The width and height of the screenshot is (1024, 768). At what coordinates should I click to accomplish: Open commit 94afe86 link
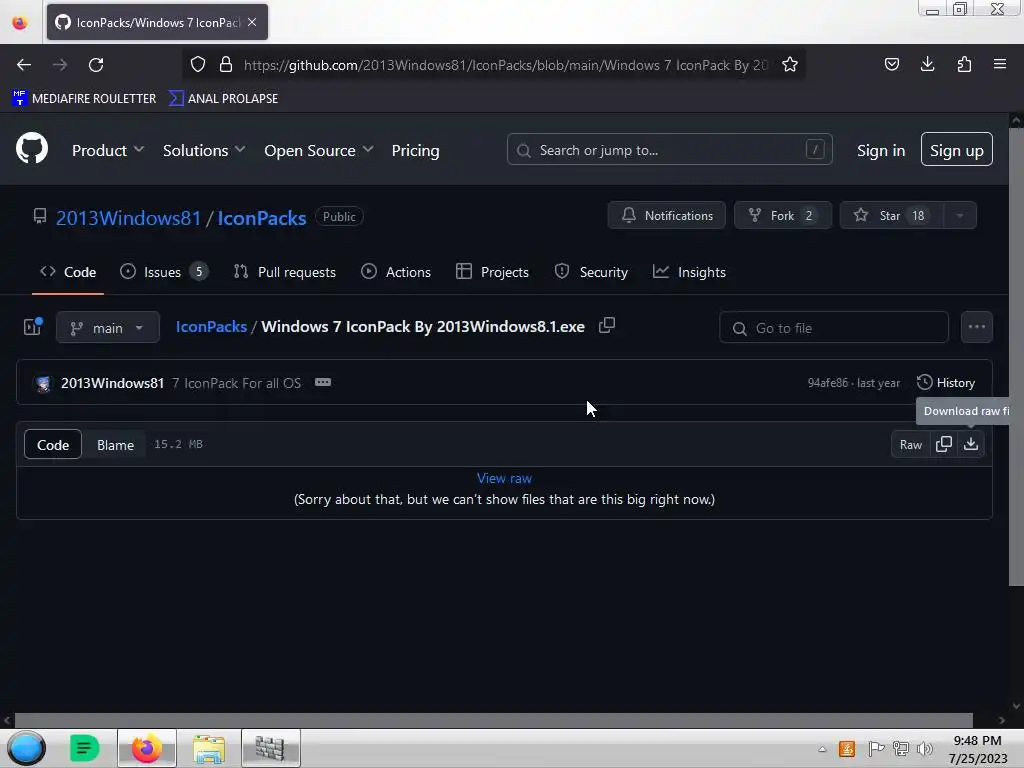point(828,383)
